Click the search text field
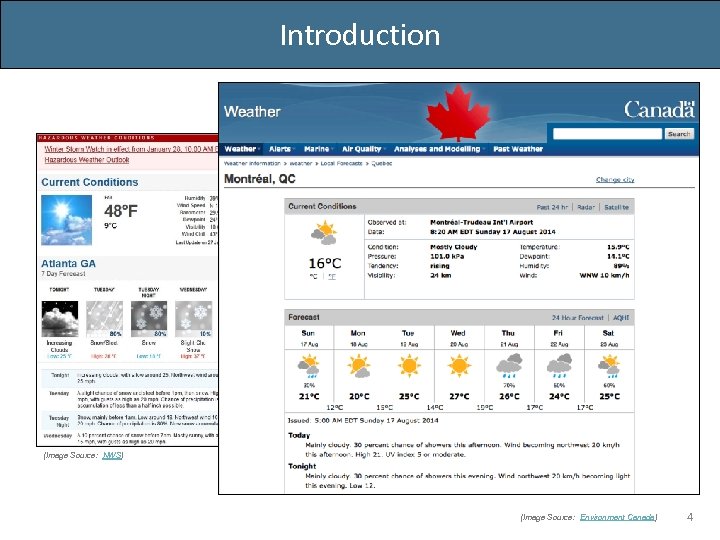Image resolution: width=720 pixels, height=540 pixels. coord(608,134)
